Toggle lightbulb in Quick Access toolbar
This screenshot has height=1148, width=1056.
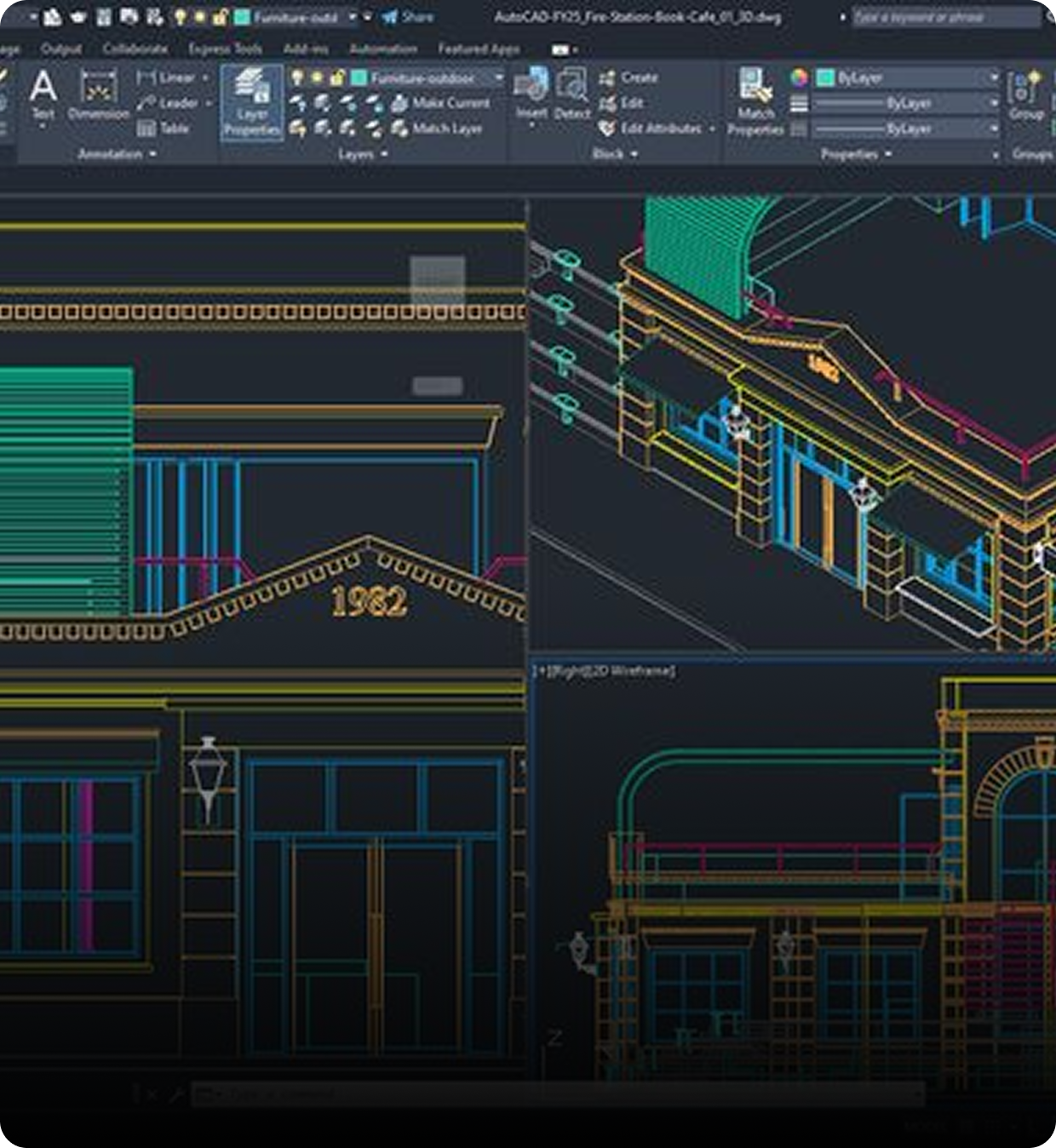(180, 17)
